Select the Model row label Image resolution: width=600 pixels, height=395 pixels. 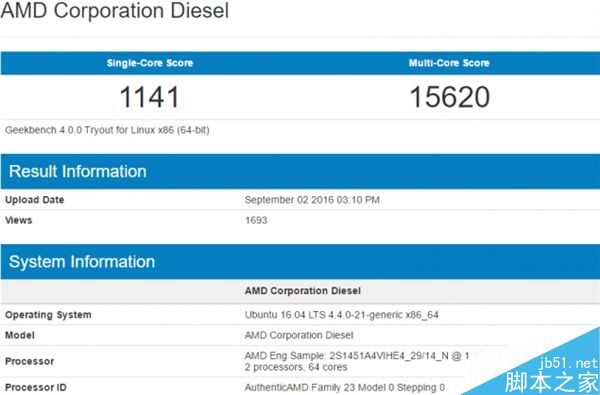click(x=20, y=335)
